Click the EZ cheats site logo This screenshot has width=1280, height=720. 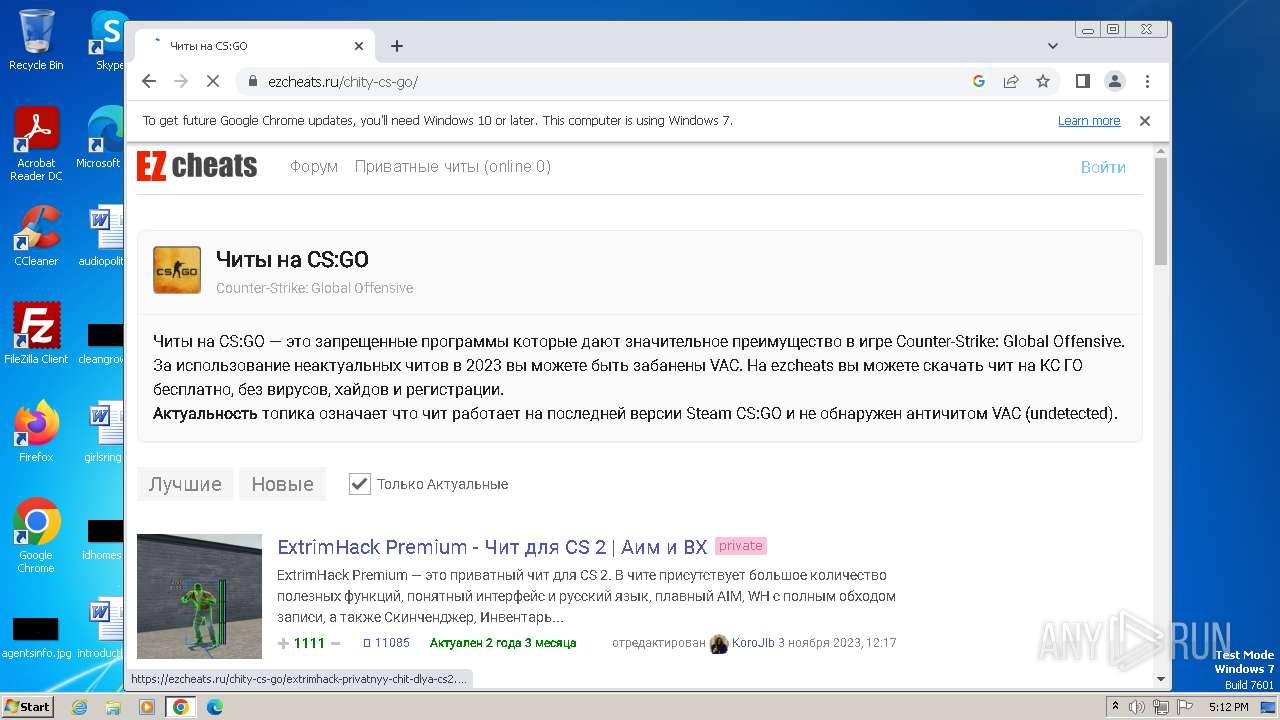pyautogui.click(x=197, y=166)
